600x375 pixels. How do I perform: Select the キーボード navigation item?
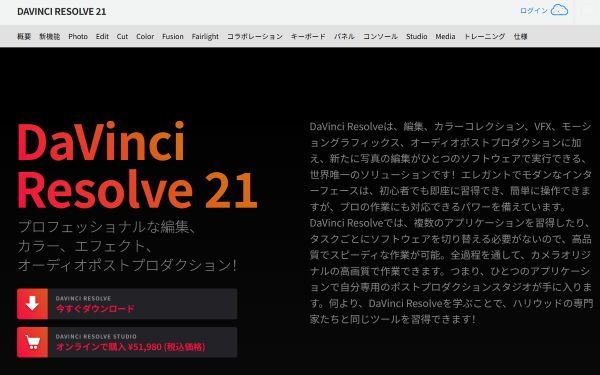(x=308, y=36)
